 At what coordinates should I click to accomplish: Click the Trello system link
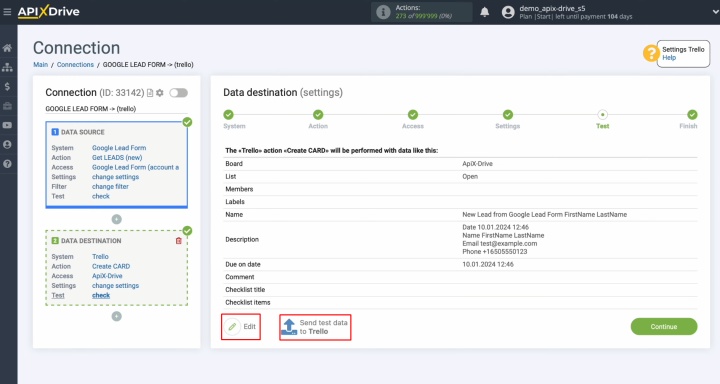coord(100,257)
